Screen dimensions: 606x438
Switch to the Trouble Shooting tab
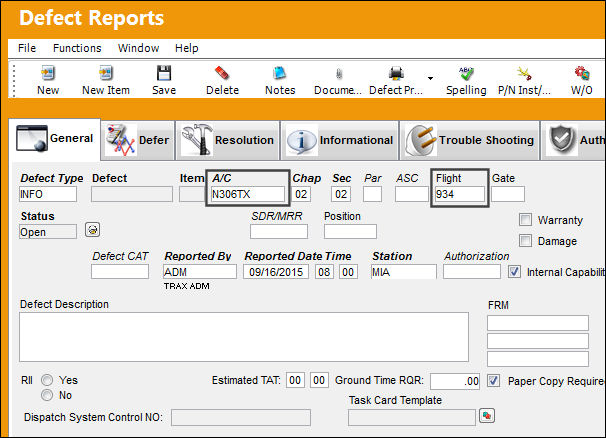pyautogui.click(x=470, y=140)
